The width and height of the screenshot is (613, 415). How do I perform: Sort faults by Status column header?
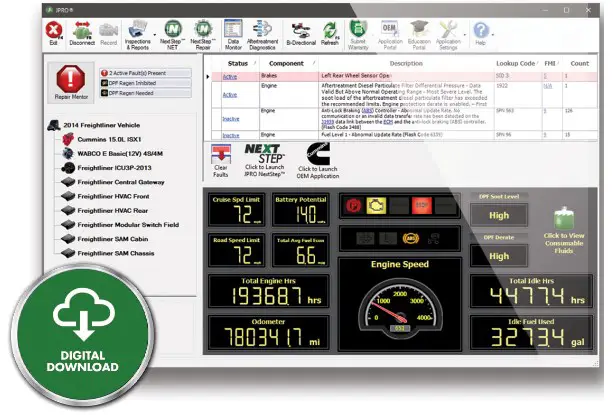(238, 63)
